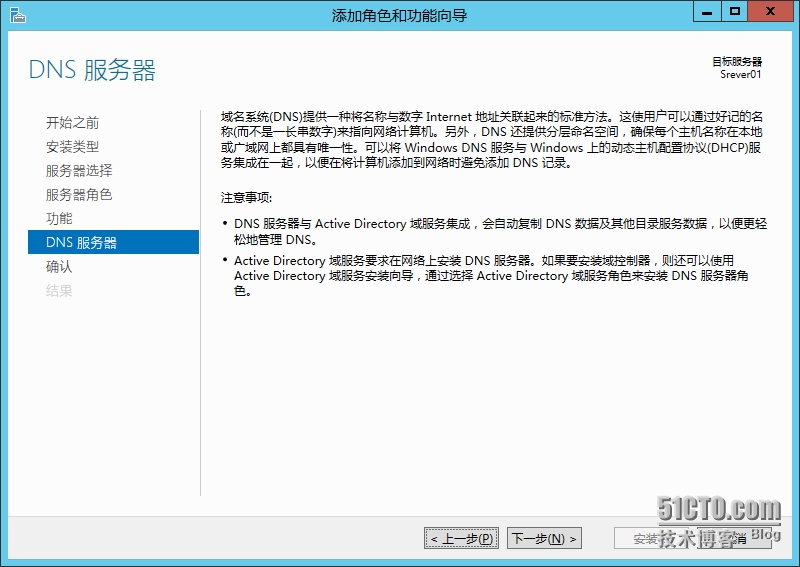Click the disabled 安装 button

point(654,538)
